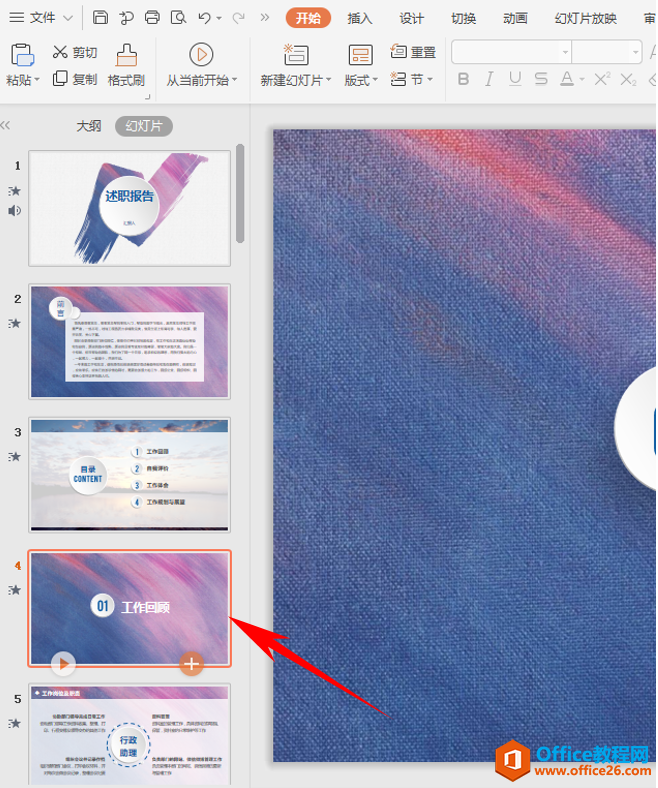Toggle Superscript formatting
658x788 pixels.
pyautogui.click(x=602, y=79)
